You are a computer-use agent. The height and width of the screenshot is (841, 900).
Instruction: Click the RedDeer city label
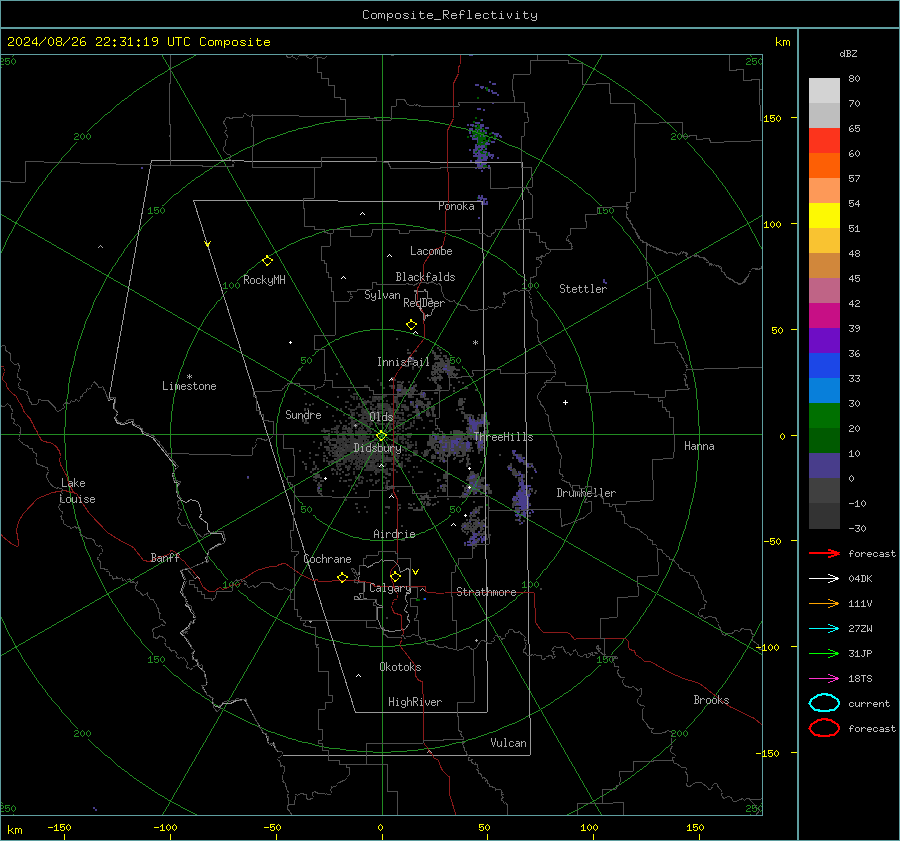coord(424,303)
